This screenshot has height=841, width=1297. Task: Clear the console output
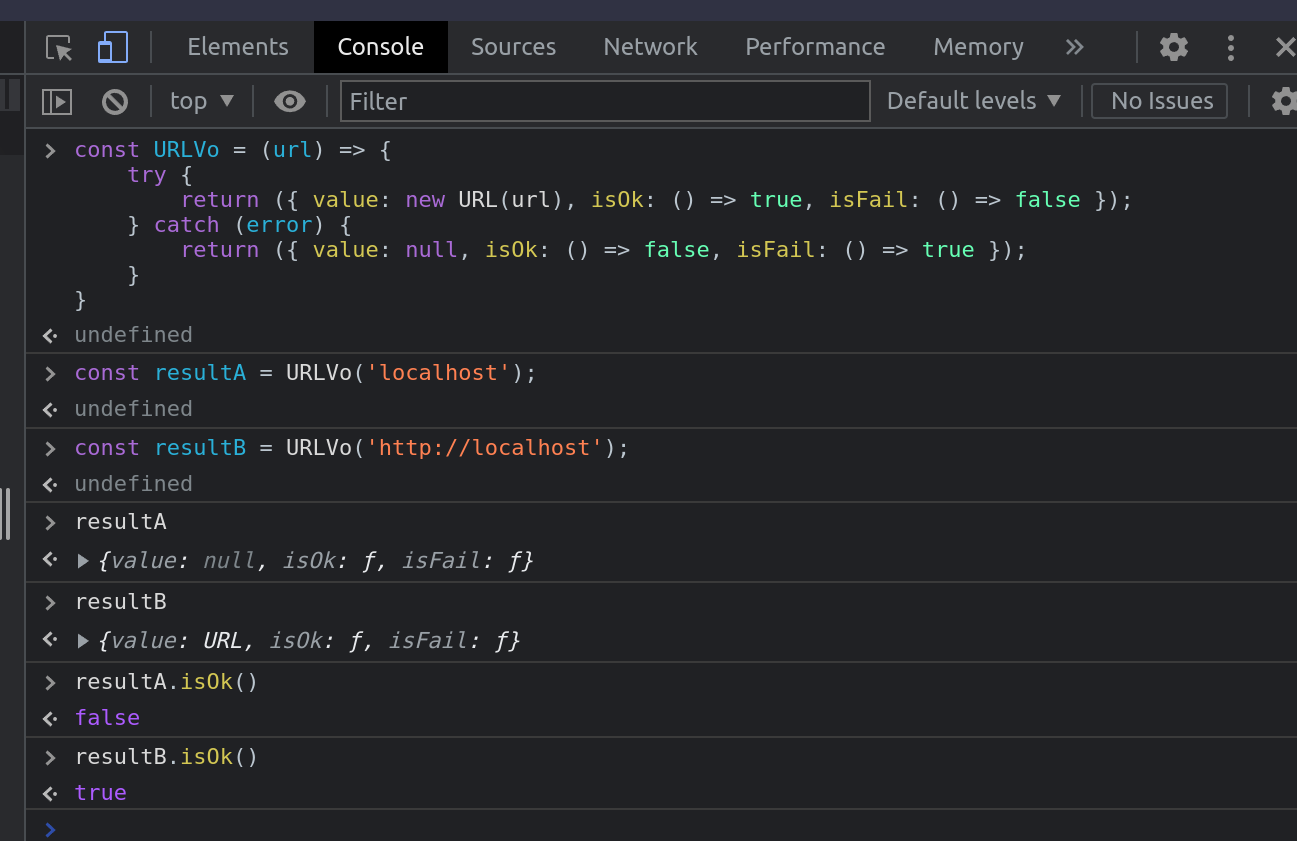114,100
